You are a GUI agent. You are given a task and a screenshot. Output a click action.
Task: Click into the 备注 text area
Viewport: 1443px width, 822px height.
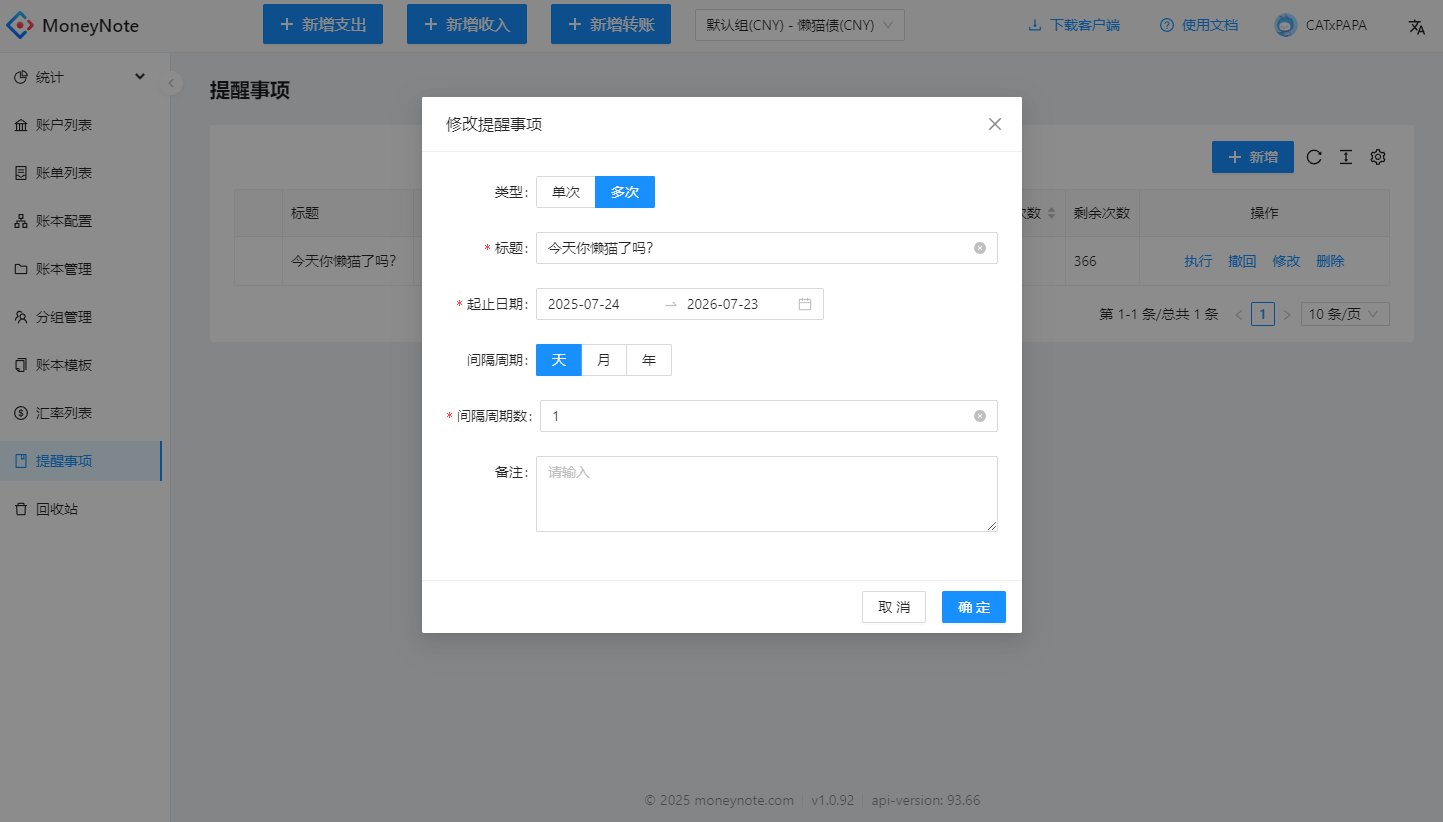pos(767,494)
